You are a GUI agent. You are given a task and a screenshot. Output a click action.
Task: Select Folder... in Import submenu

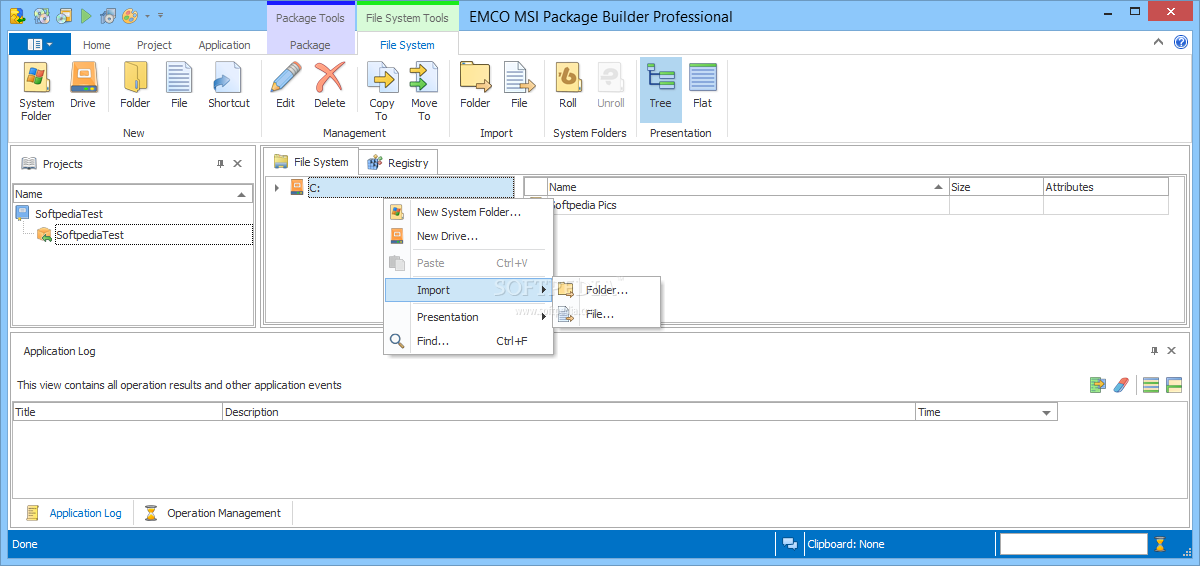pos(607,290)
